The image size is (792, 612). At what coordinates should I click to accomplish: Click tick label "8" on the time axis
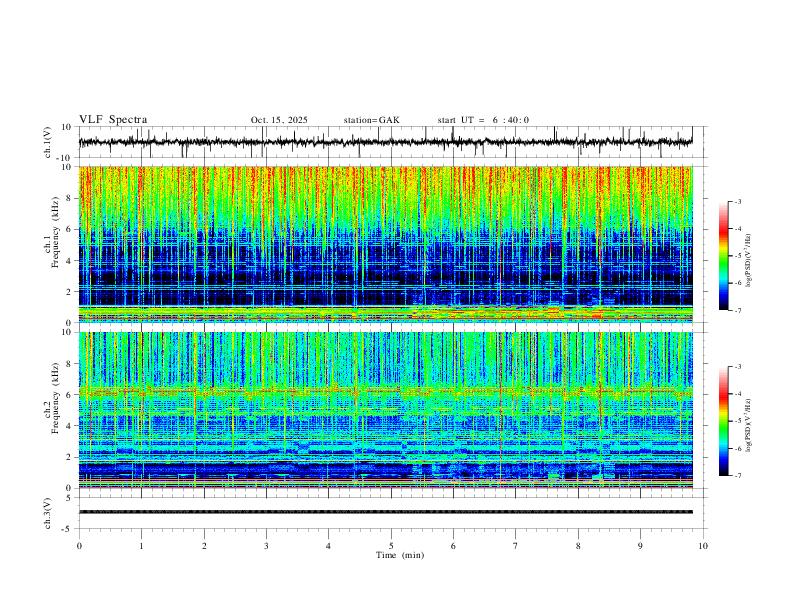[578, 546]
